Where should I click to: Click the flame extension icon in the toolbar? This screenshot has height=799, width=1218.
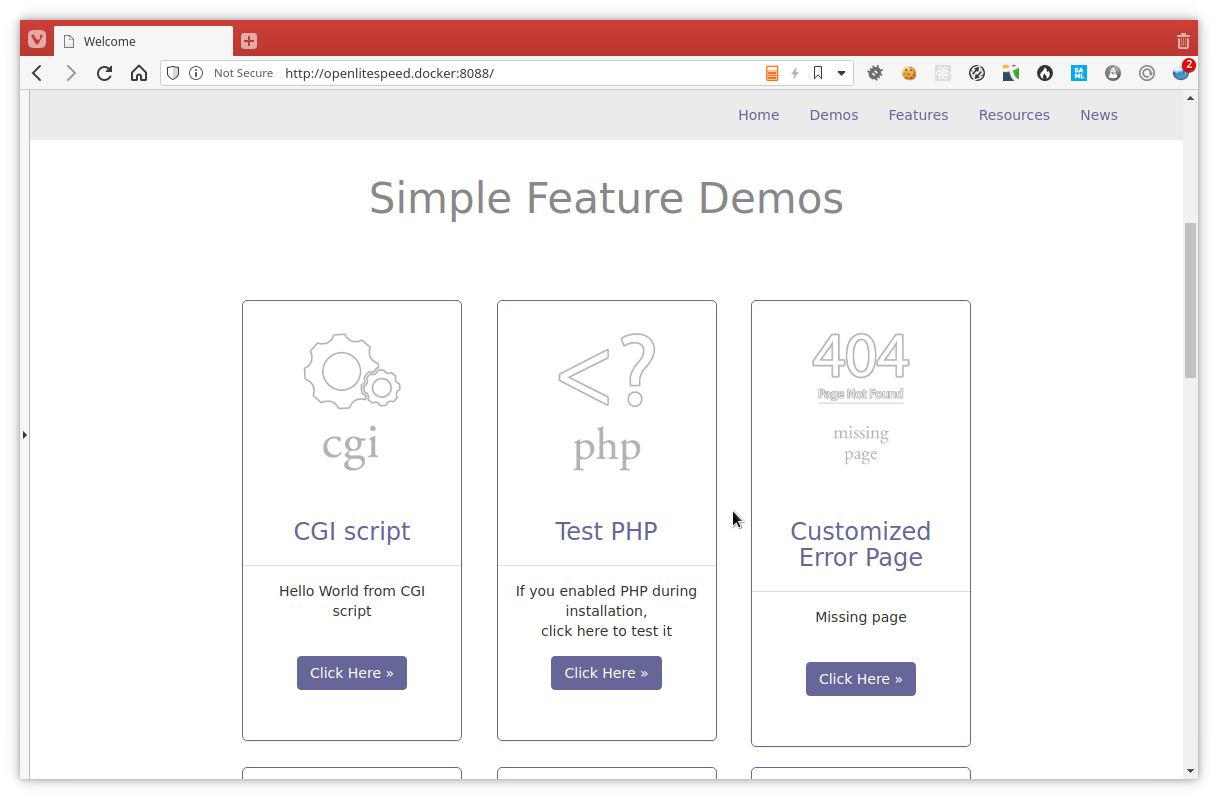coord(1044,72)
